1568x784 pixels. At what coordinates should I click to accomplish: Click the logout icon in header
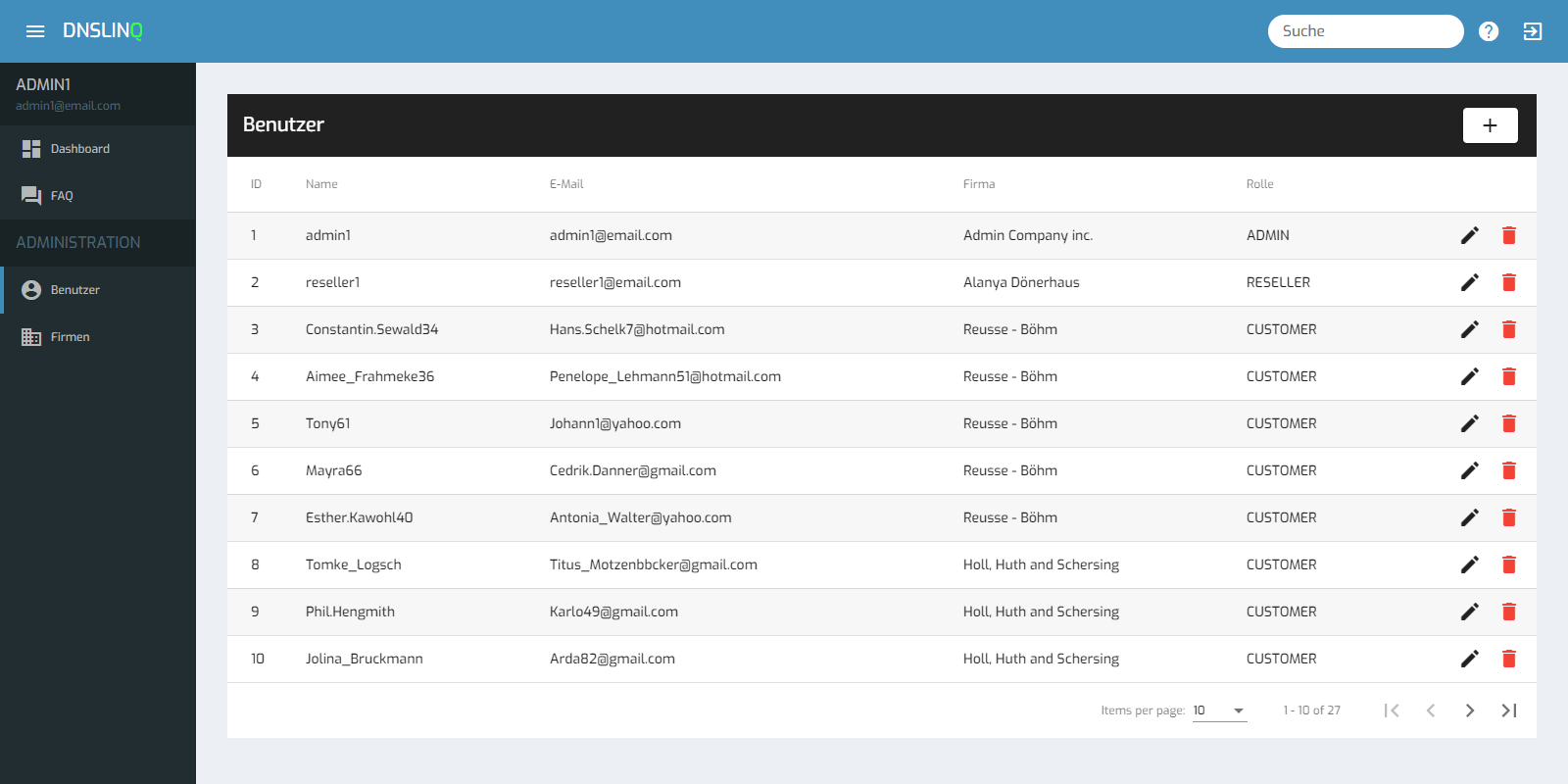pos(1533,31)
